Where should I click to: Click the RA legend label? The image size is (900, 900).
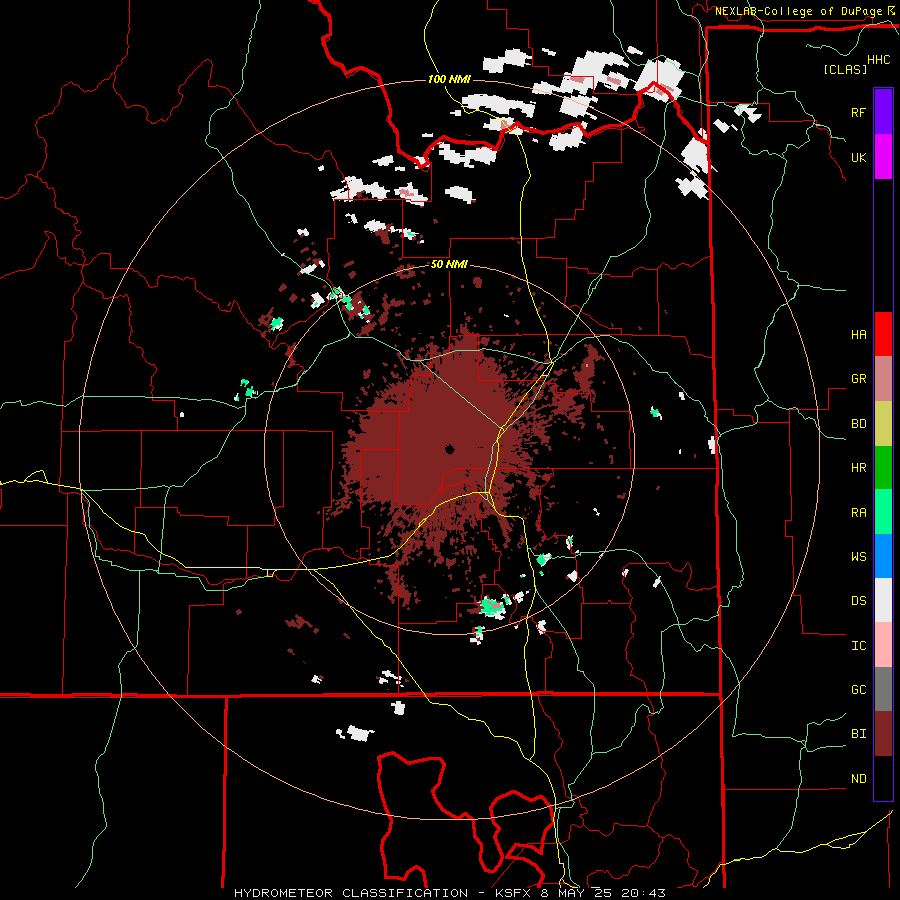(x=858, y=512)
